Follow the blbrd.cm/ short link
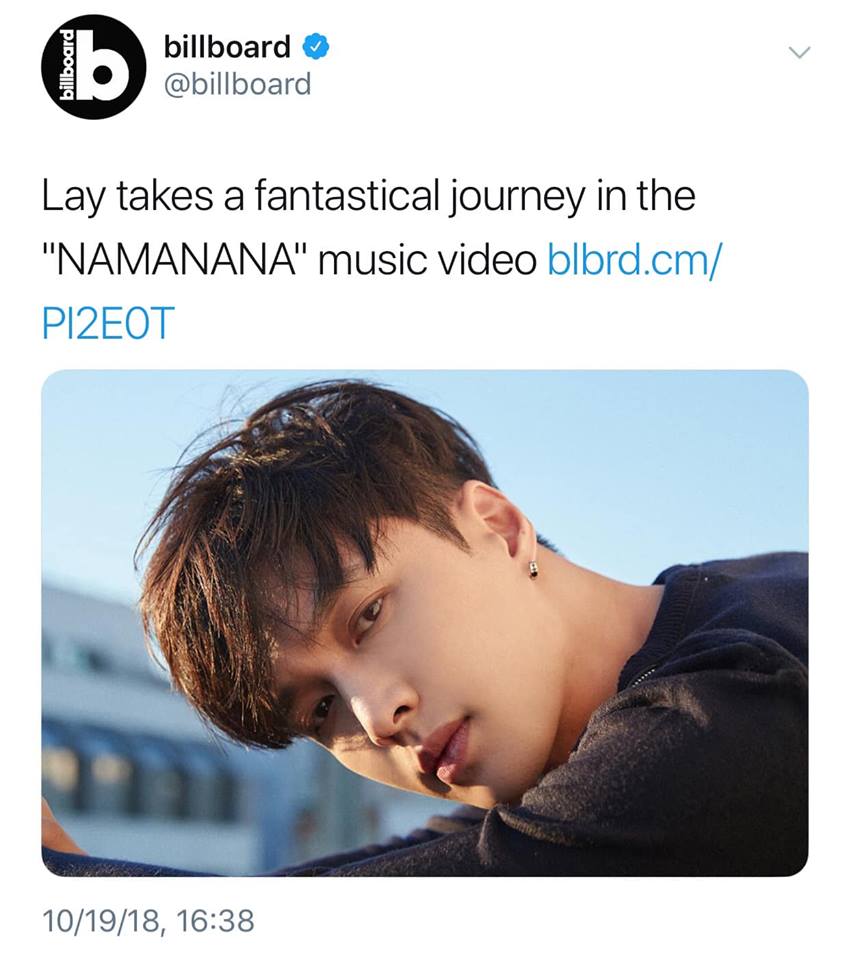 [634, 260]
